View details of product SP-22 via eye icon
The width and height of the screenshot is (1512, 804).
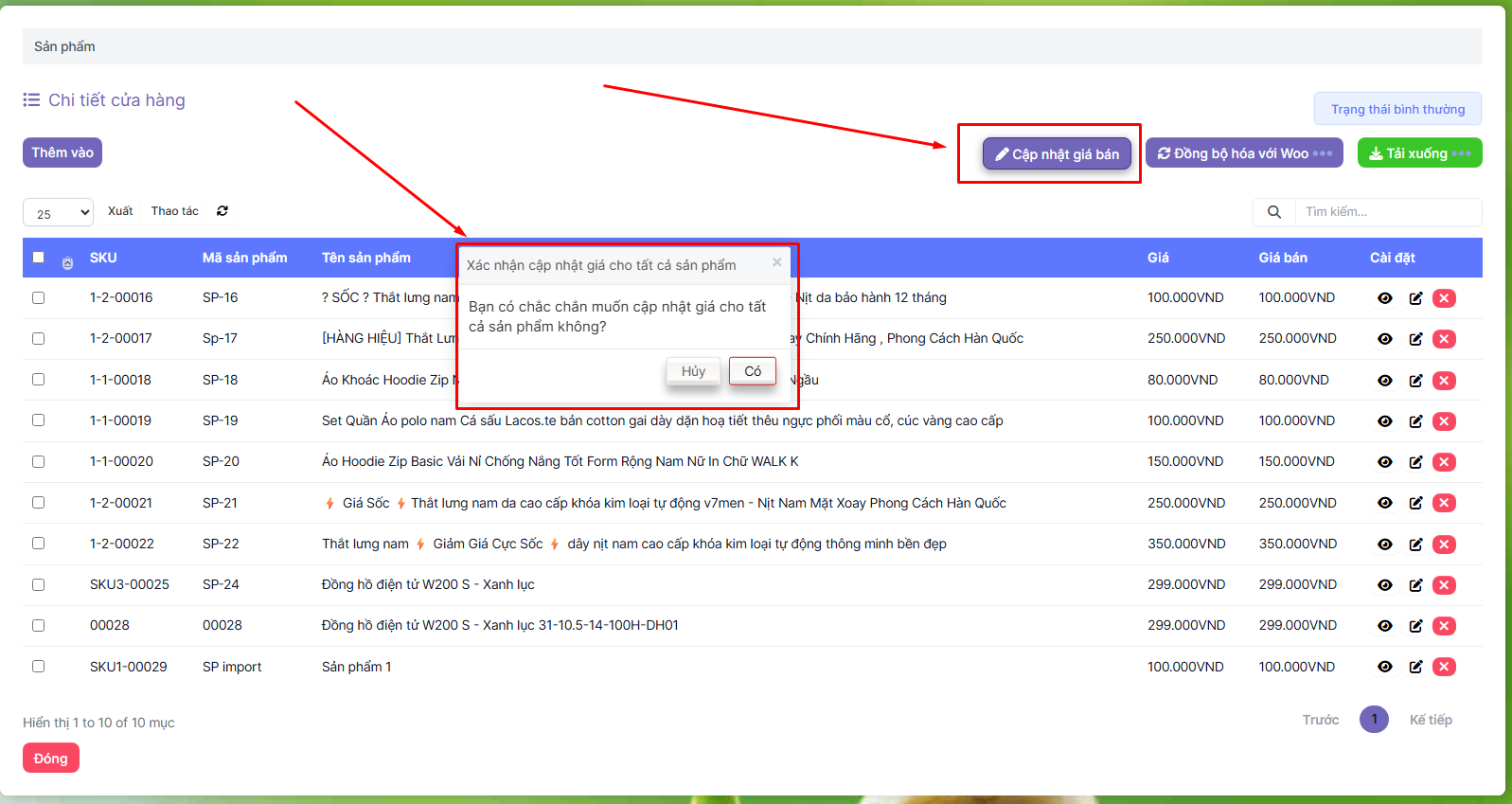click(1384, 545)
